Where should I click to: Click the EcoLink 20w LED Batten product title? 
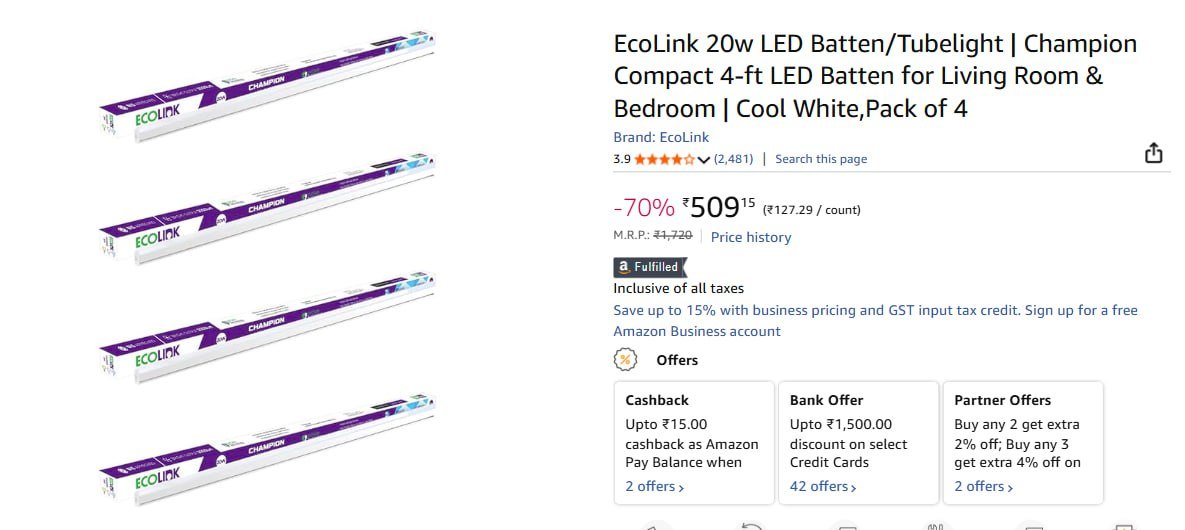click(875, 76)
